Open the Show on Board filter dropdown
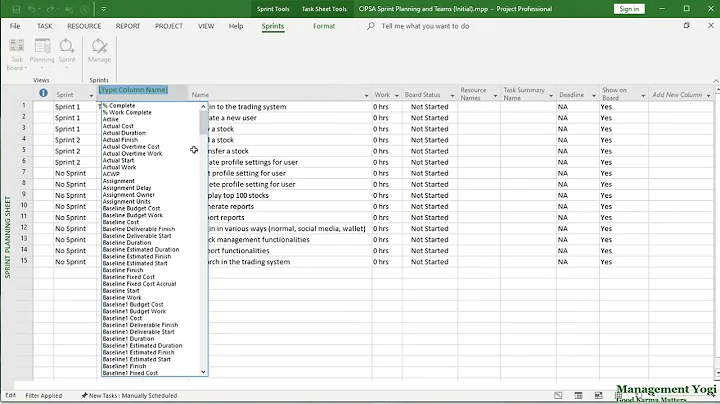The height and width of the screenshot is (404, 720). point(643,95)
